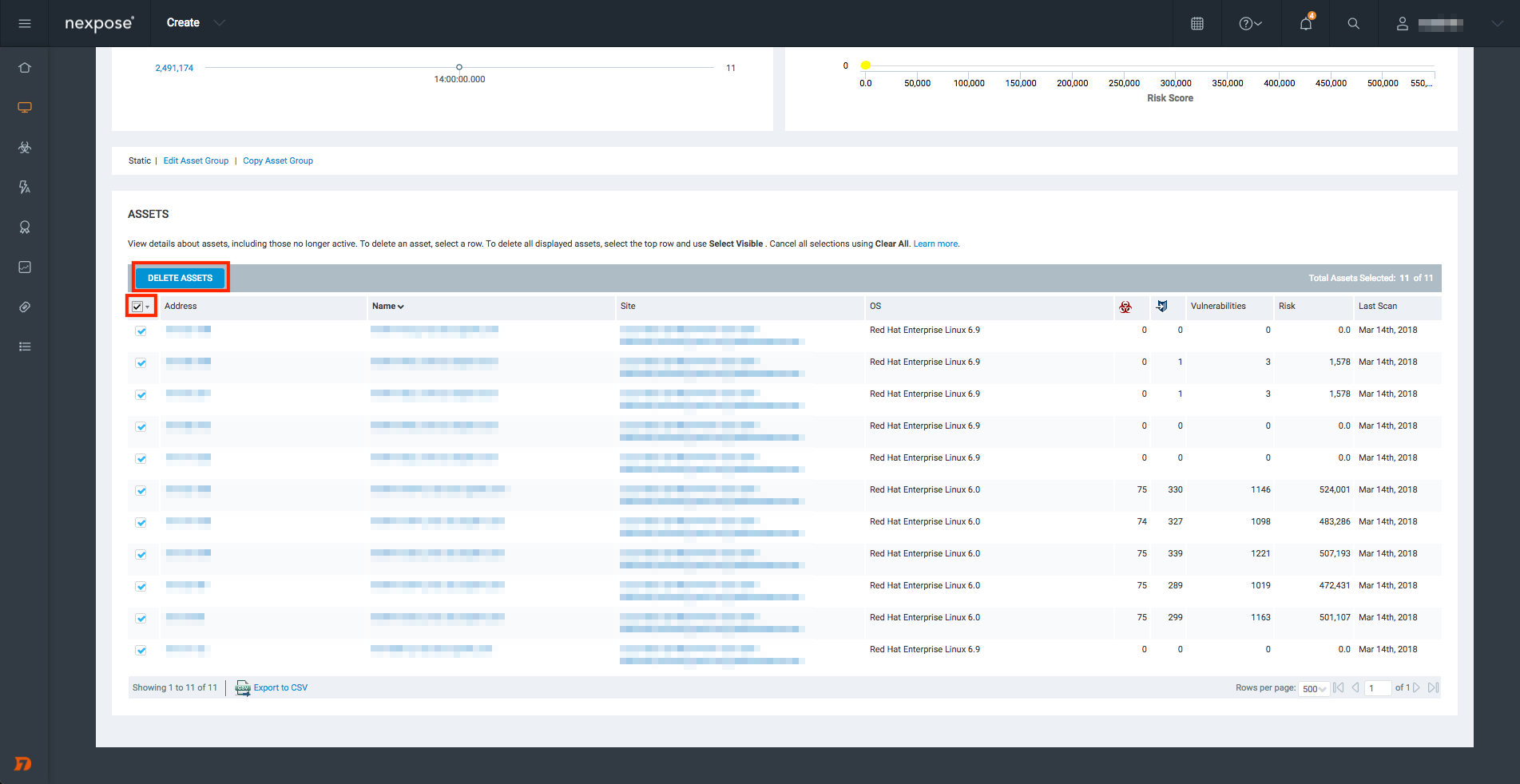Open the Create dropdown menu
1520x784 pixels.
(x=196, y=23)
